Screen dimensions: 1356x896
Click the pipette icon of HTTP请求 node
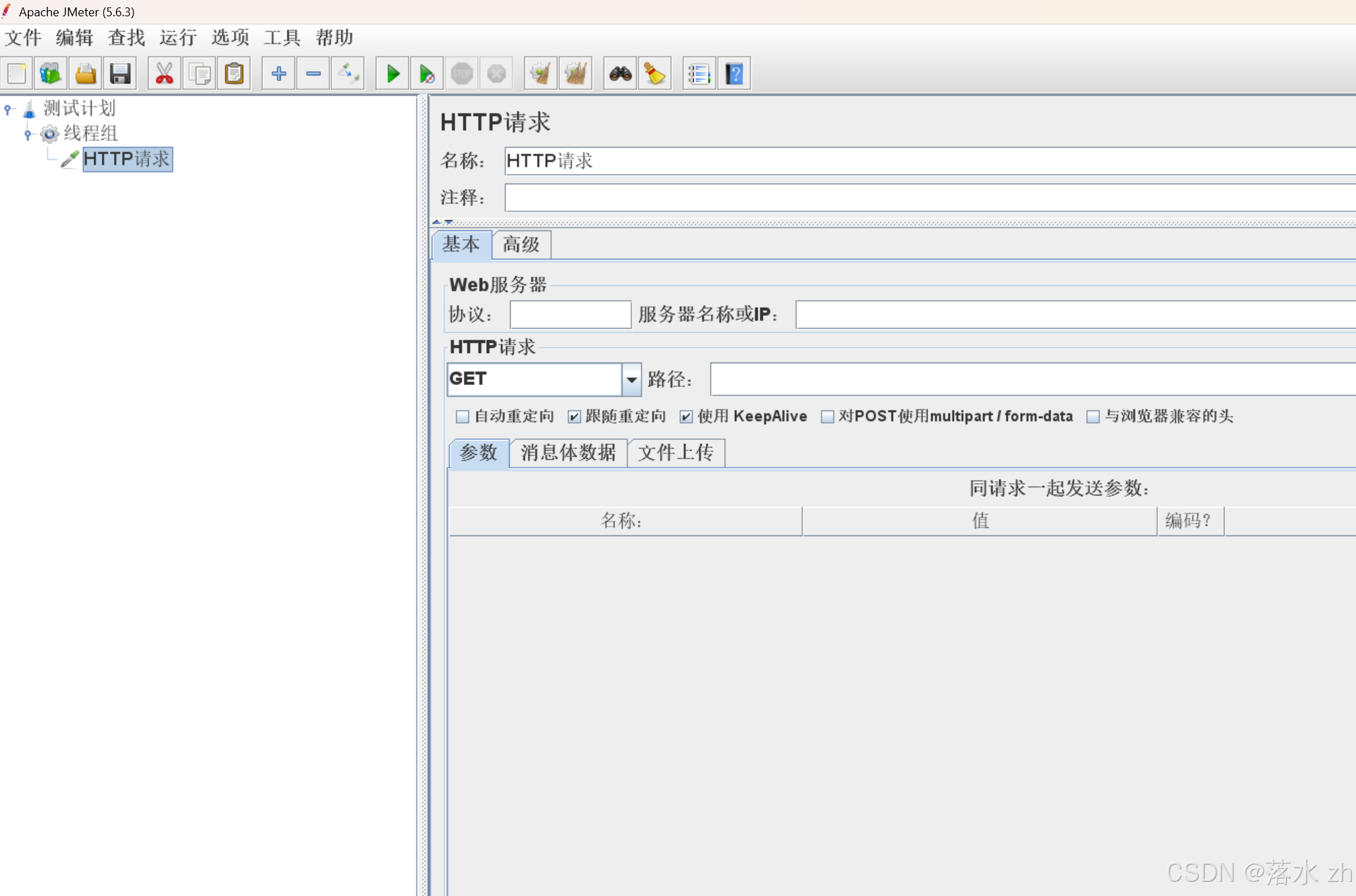coord(69,159)
